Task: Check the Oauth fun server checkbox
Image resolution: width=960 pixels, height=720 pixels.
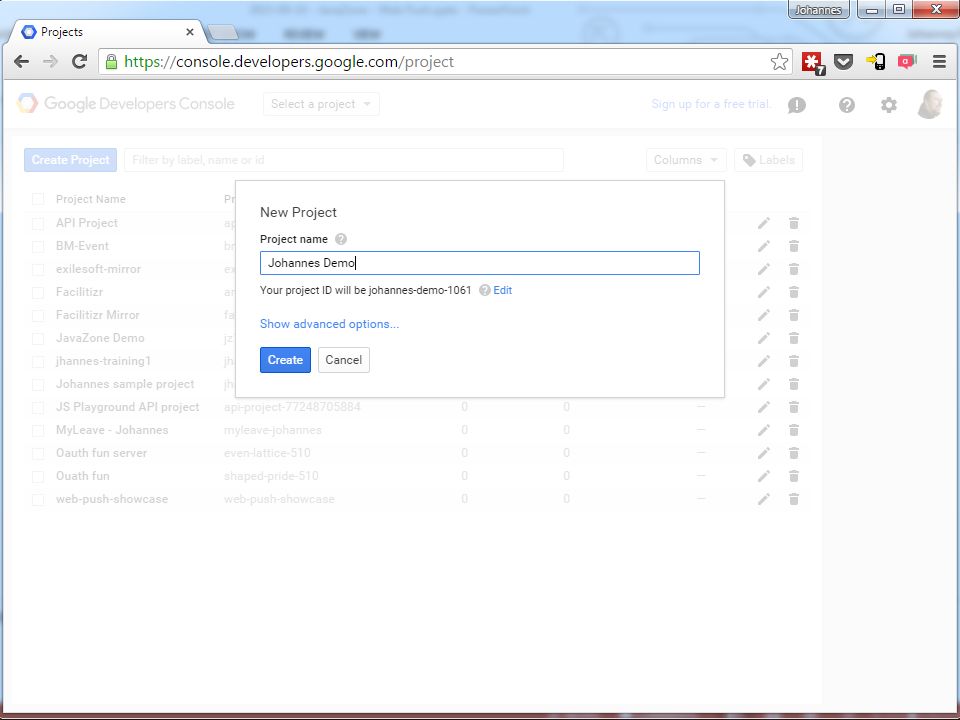Action: [x=38, y=453]
